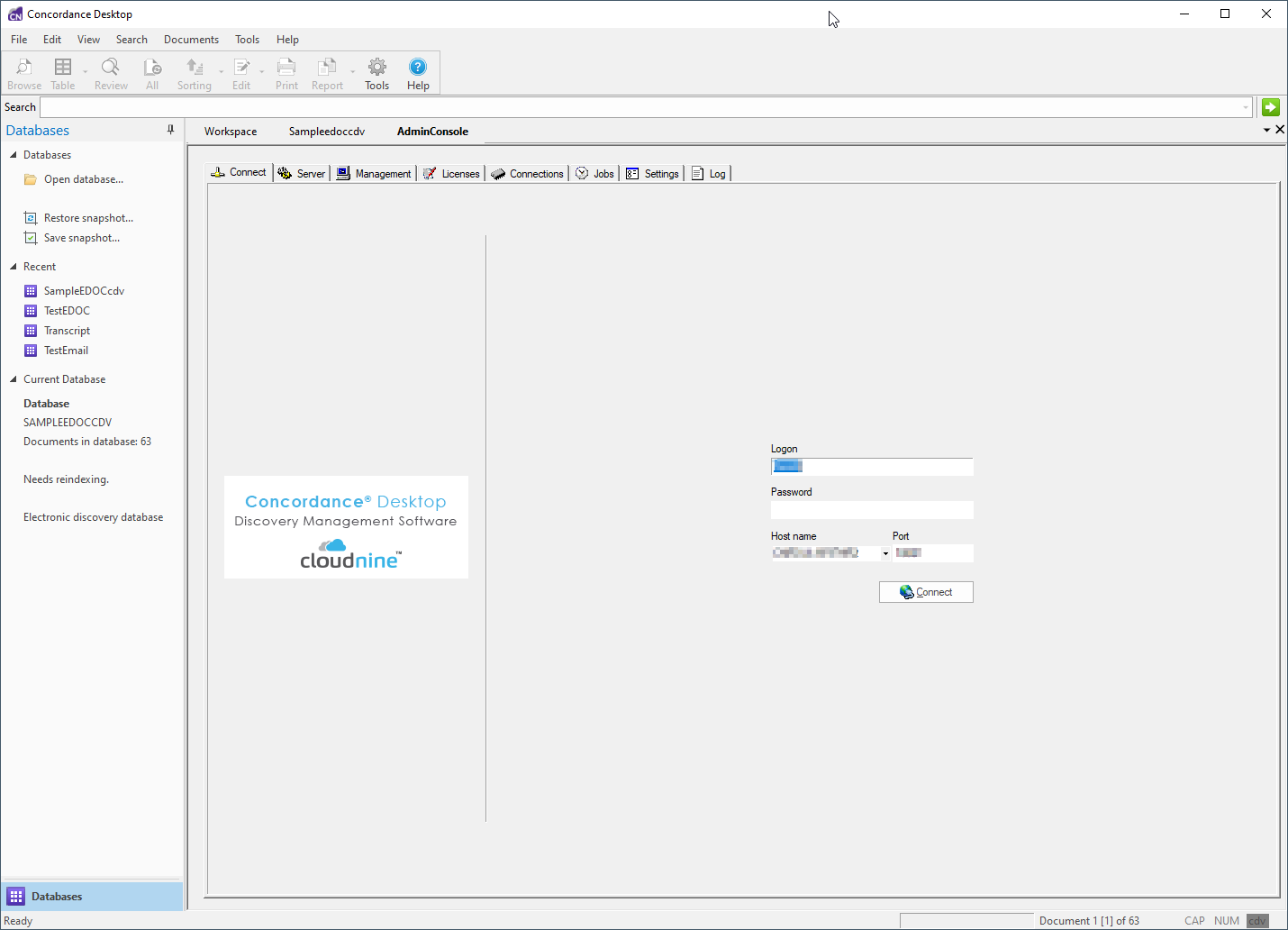Open the Documents menu
This screenshot has width=1288, height=930.
coord(191,40)
